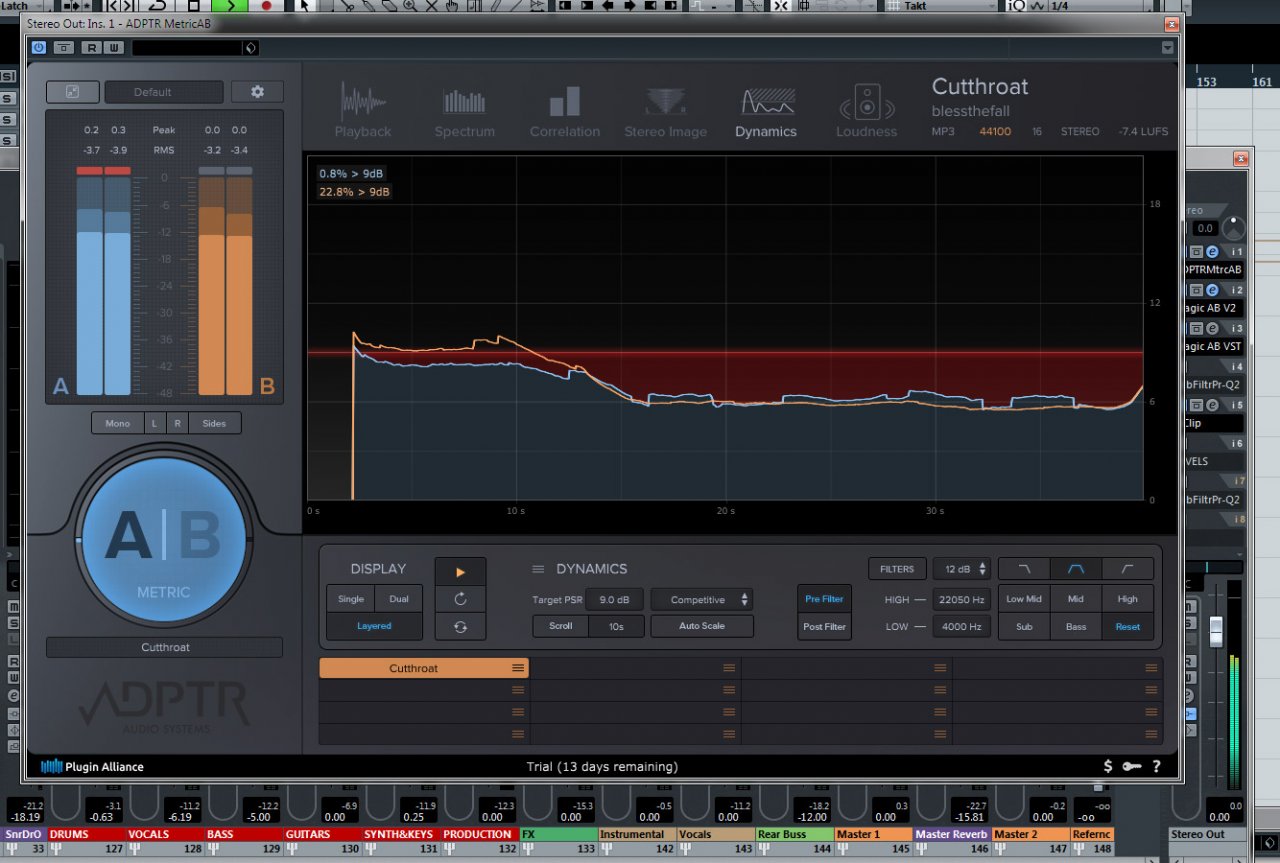1280x863 pixels.
Task: Select the Cutthroat reference track slot
Action: [x=424, y=668]
